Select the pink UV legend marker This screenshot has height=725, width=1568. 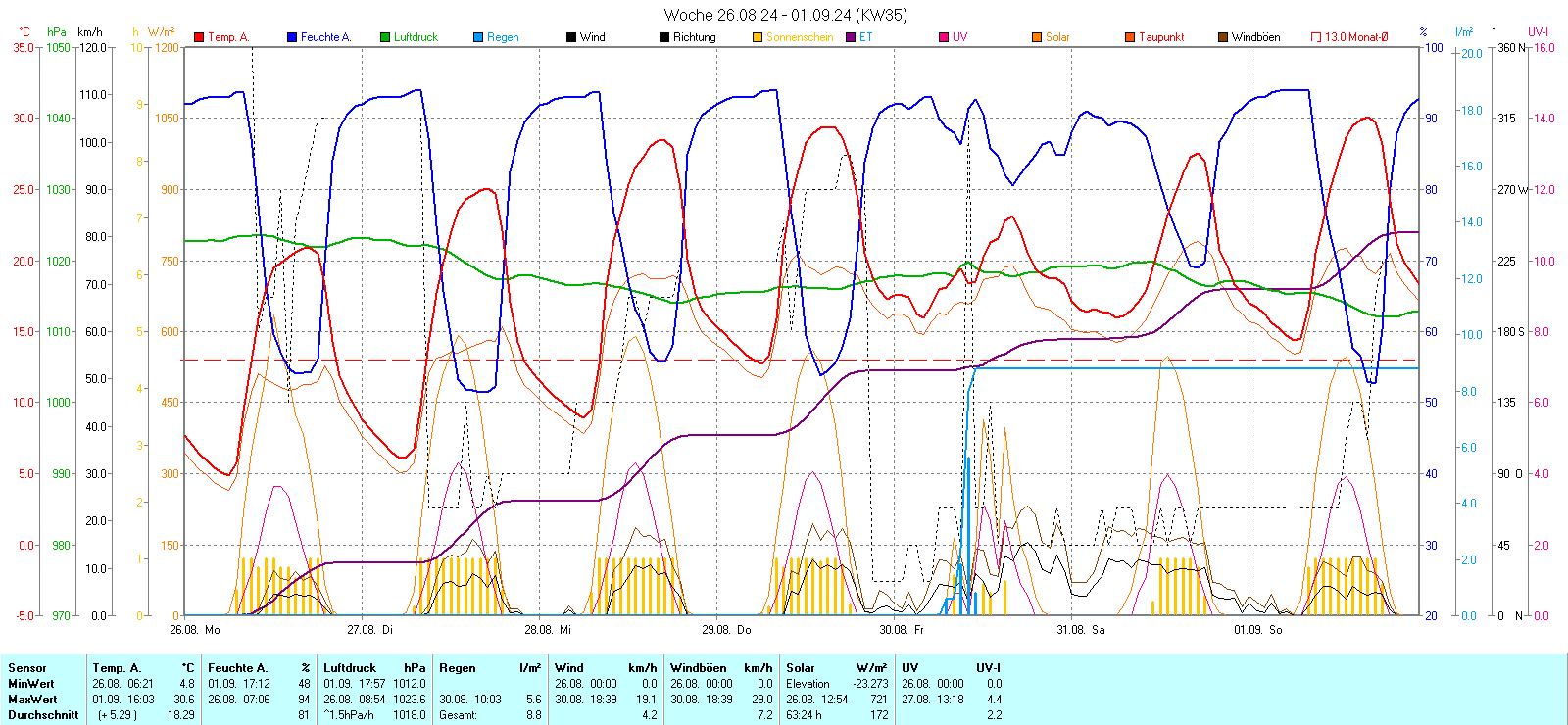tap(944, 37)
